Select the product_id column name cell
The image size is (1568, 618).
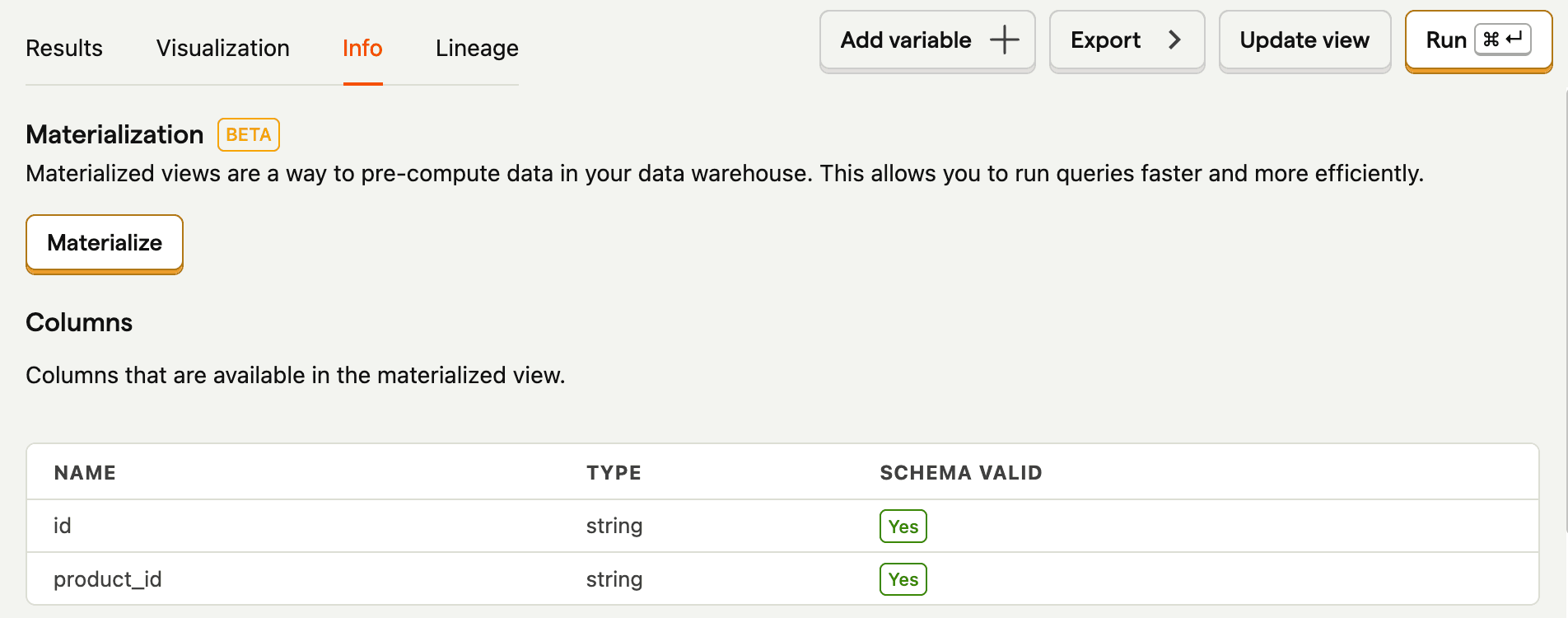(108, 579)
